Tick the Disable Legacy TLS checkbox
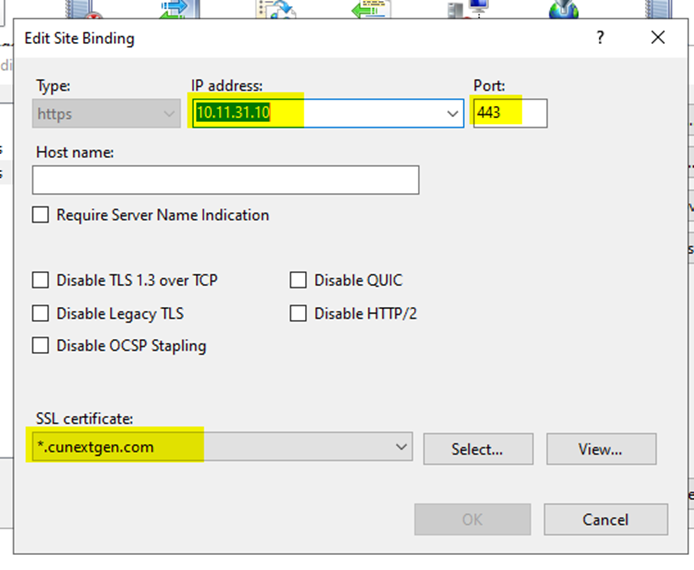Screen dimensions: 694x570 (41, 314)
